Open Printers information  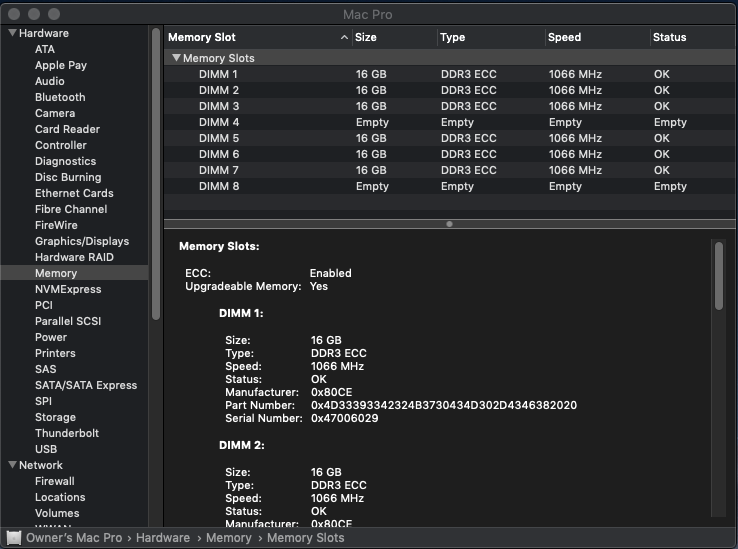point(55,353)
